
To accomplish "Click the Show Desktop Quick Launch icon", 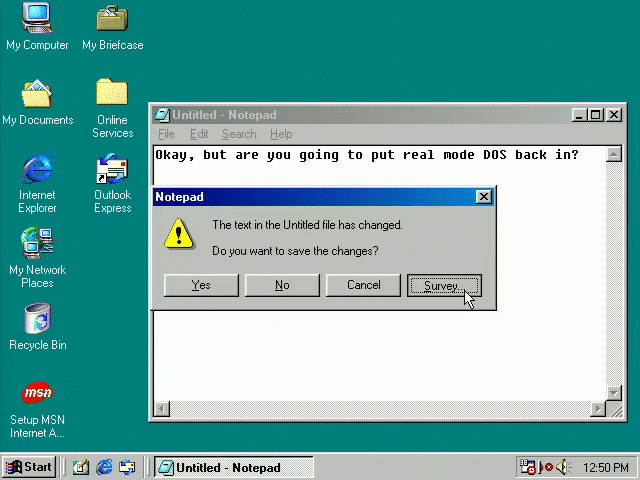I will [81, 467].
